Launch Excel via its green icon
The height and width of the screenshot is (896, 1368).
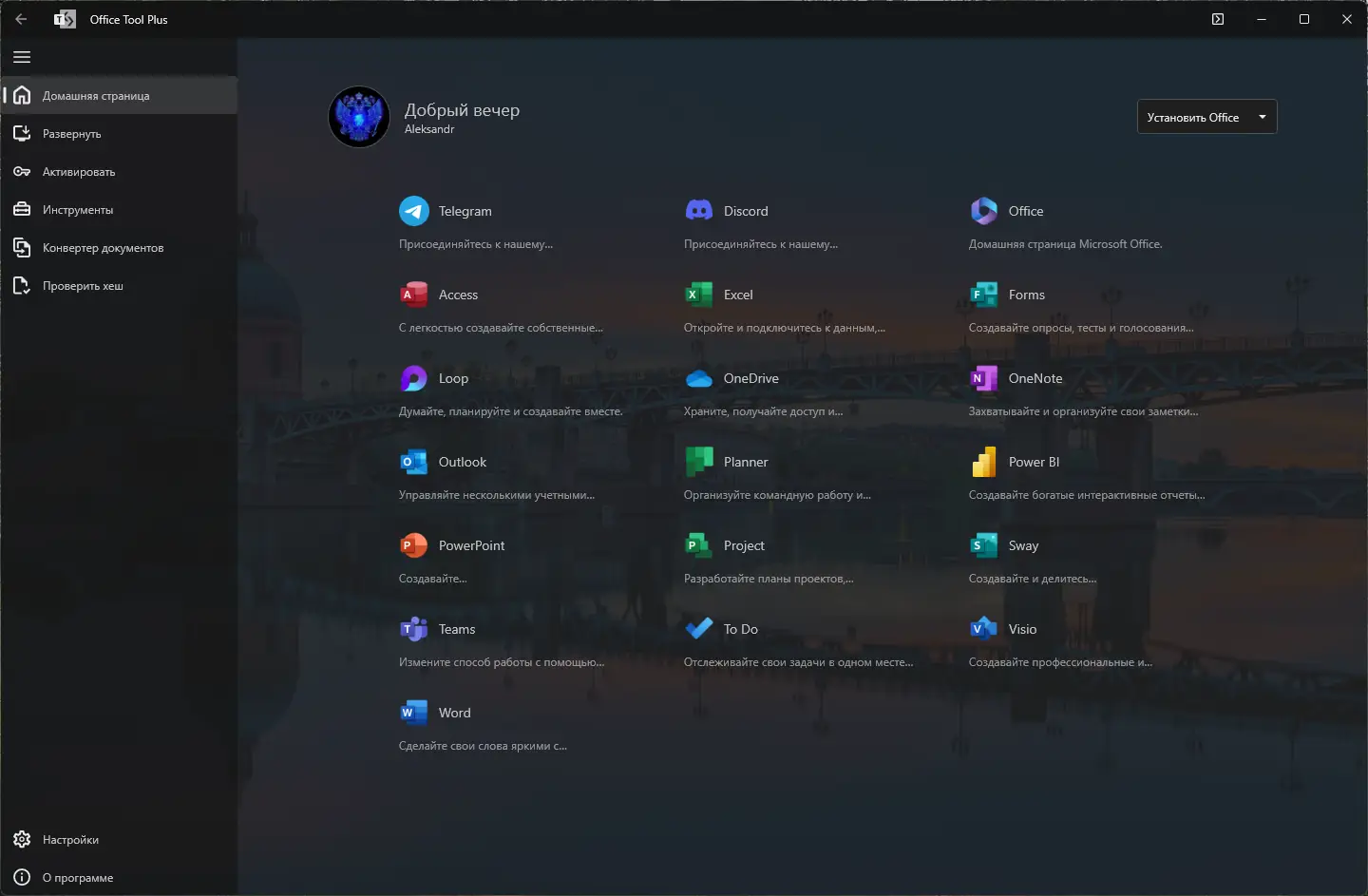pos(699,295)
